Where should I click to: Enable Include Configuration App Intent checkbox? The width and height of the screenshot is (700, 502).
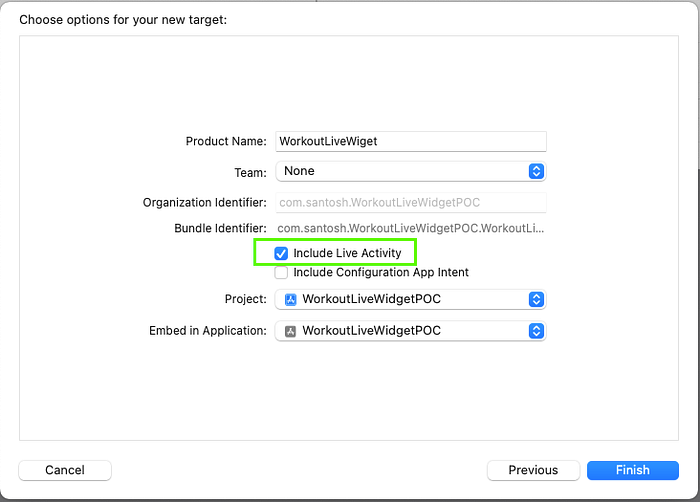coord(281,272)
